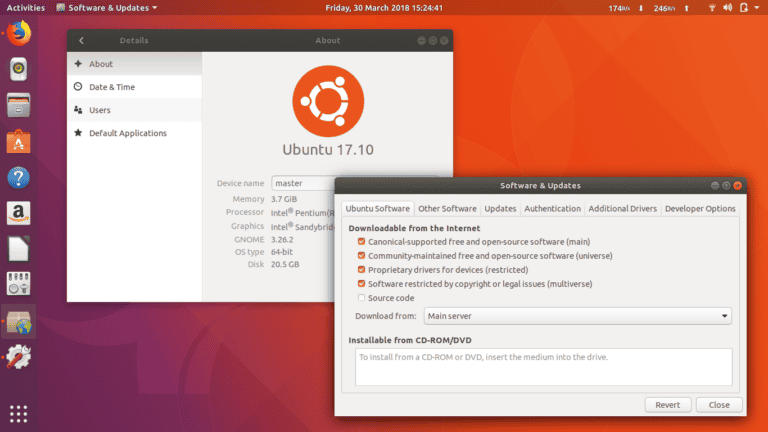
Task: Click the Revert button
Action: tap(668, 405)
